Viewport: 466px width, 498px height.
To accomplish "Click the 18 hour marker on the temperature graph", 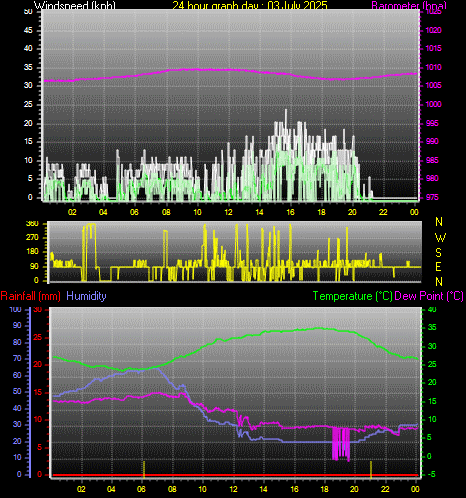I will 324,489.
